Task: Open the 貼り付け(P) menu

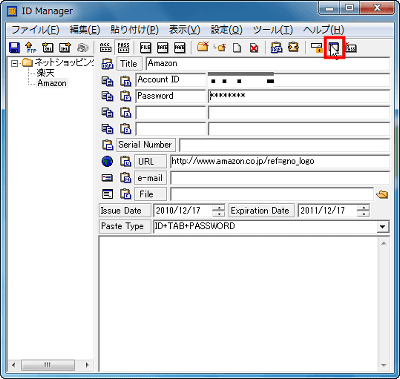Action: 134,30
